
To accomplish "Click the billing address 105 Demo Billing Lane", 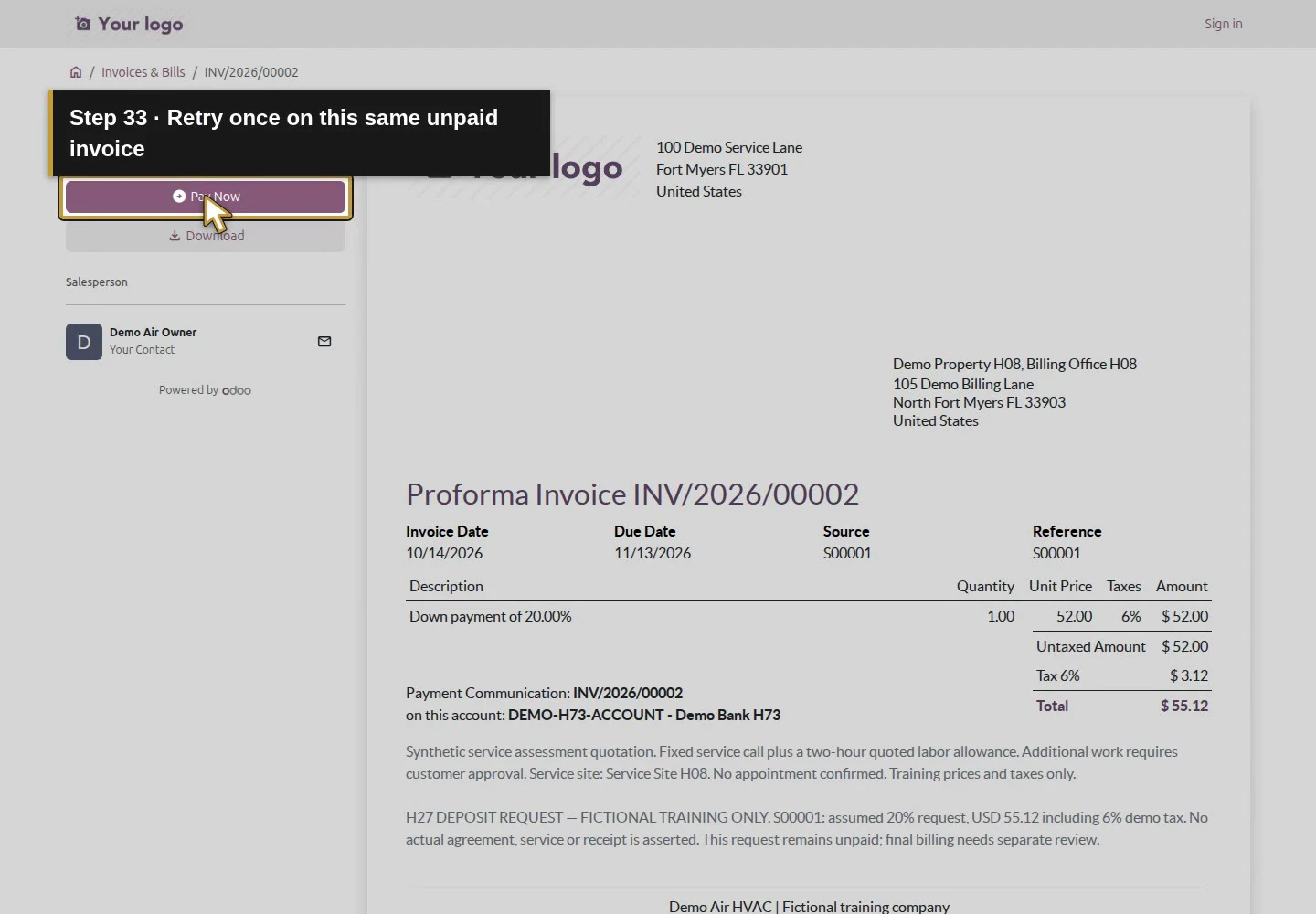I will point(963,384).
